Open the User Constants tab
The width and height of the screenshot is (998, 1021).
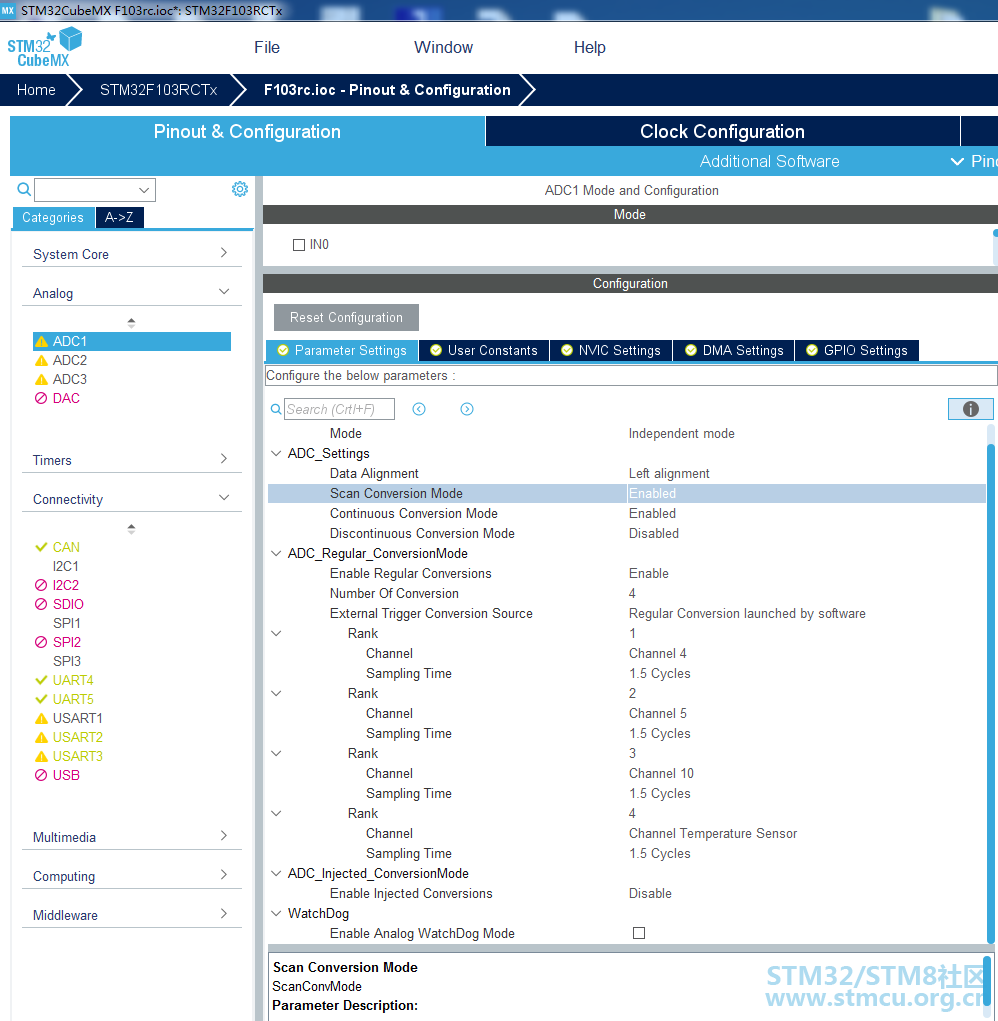point(484,350)
